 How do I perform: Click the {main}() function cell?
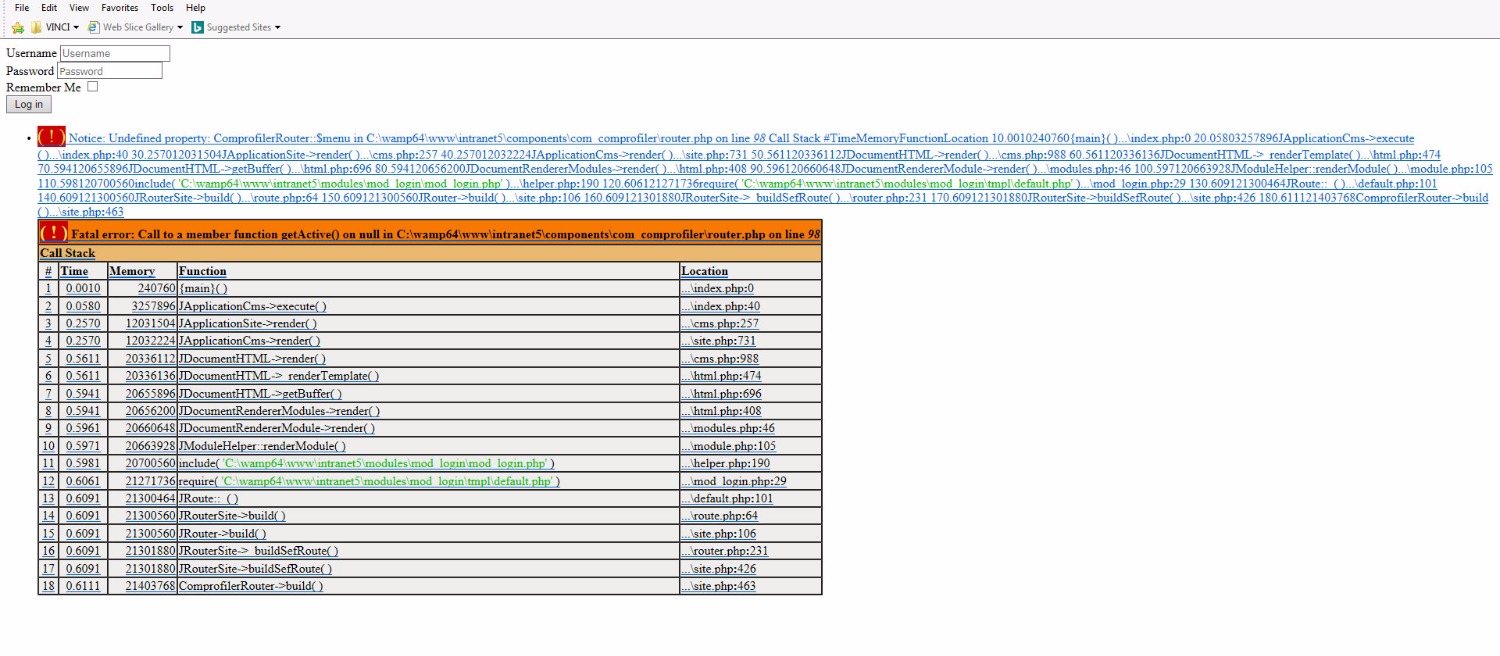(428, 289)
